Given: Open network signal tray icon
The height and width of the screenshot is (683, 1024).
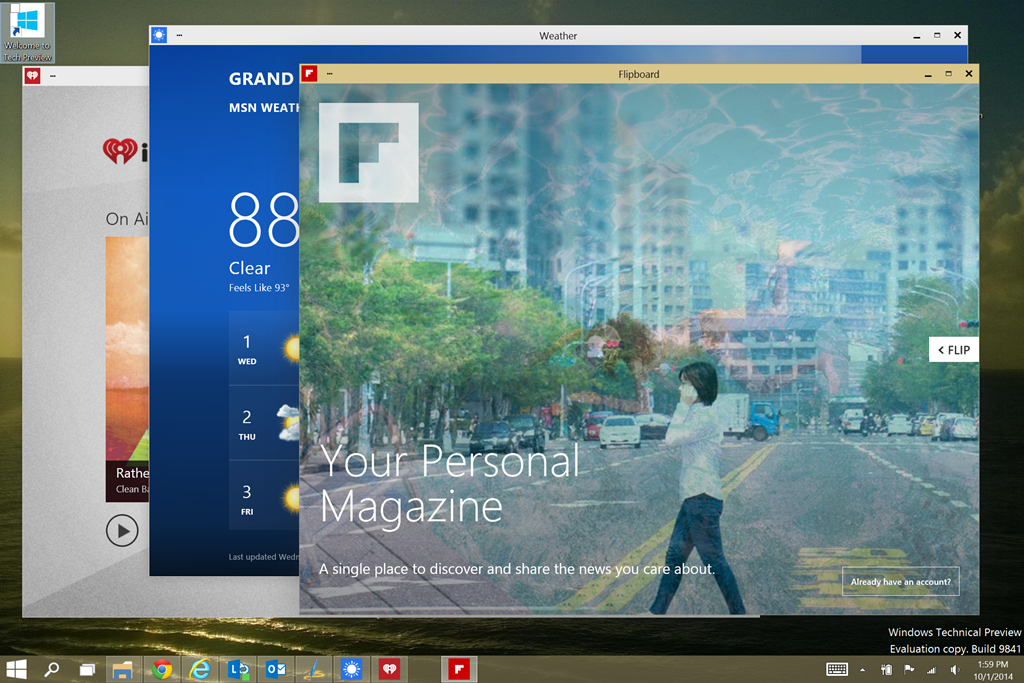Looking at the screenshot, I should (x=931, y=670).
